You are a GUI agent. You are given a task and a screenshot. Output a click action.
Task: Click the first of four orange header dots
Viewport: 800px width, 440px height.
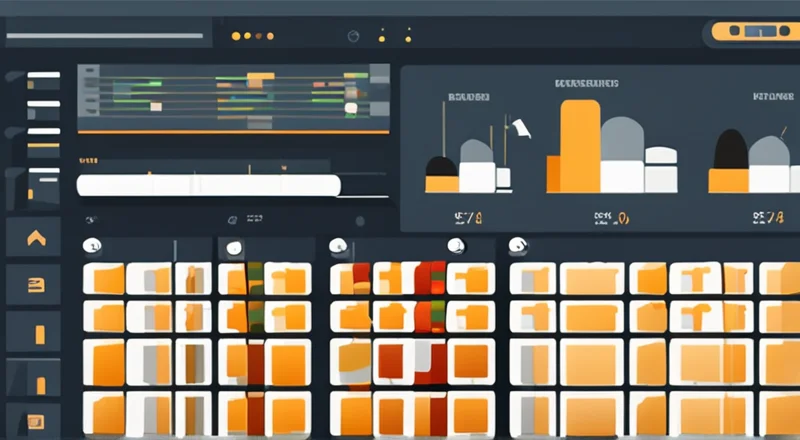236,36
